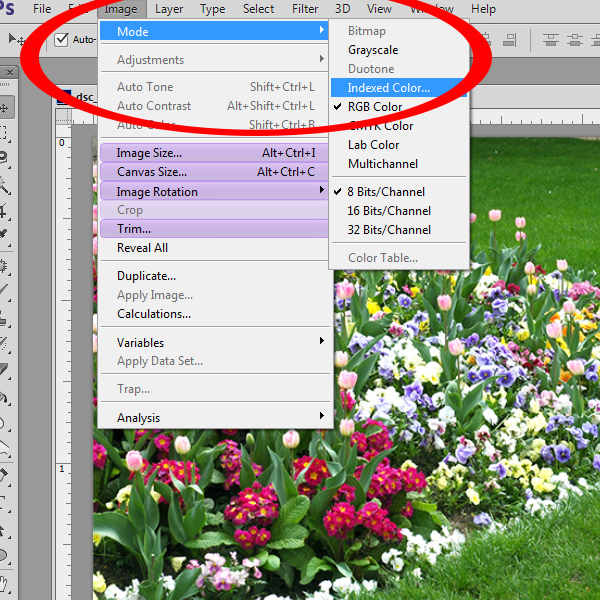Select the Eyedropper tool
The height and width of the screenshot is (600, 600).
pos(4,235)
